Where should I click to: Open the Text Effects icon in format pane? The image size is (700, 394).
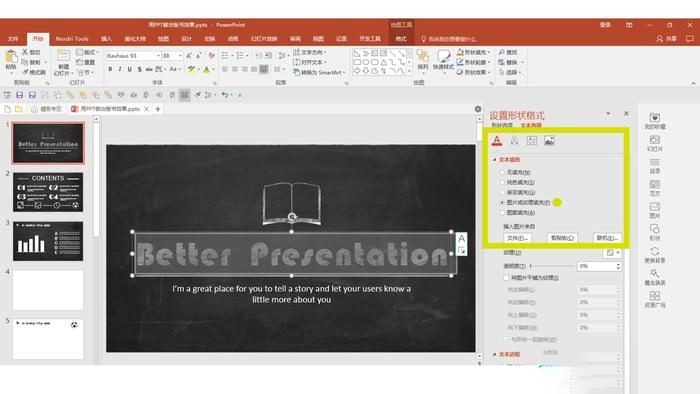[x=514, y=141]
